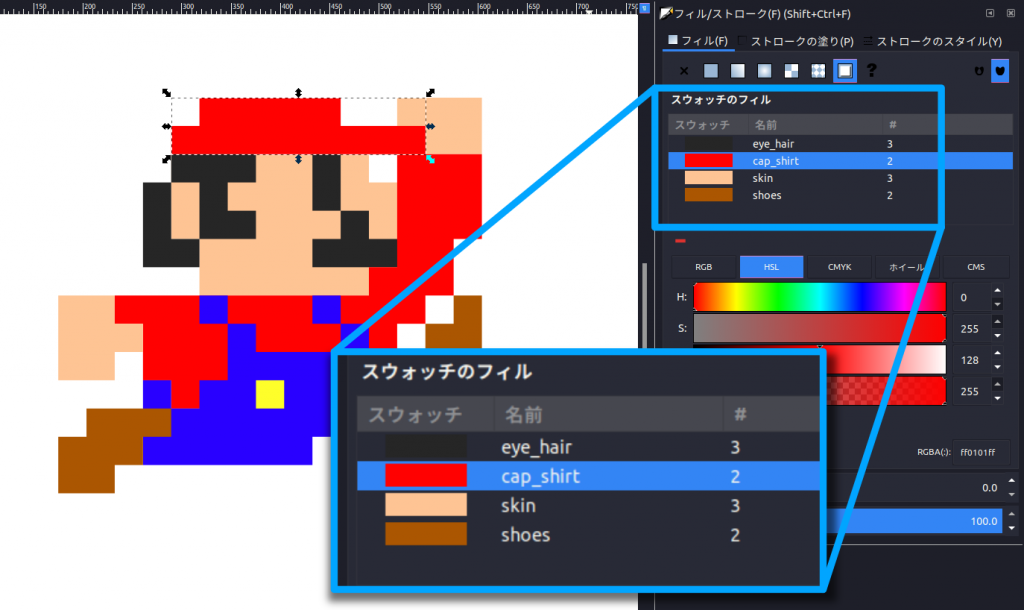
Task: Sort by the スウォッチ column header
Action: pyautogui.click(x=707, y=124)
